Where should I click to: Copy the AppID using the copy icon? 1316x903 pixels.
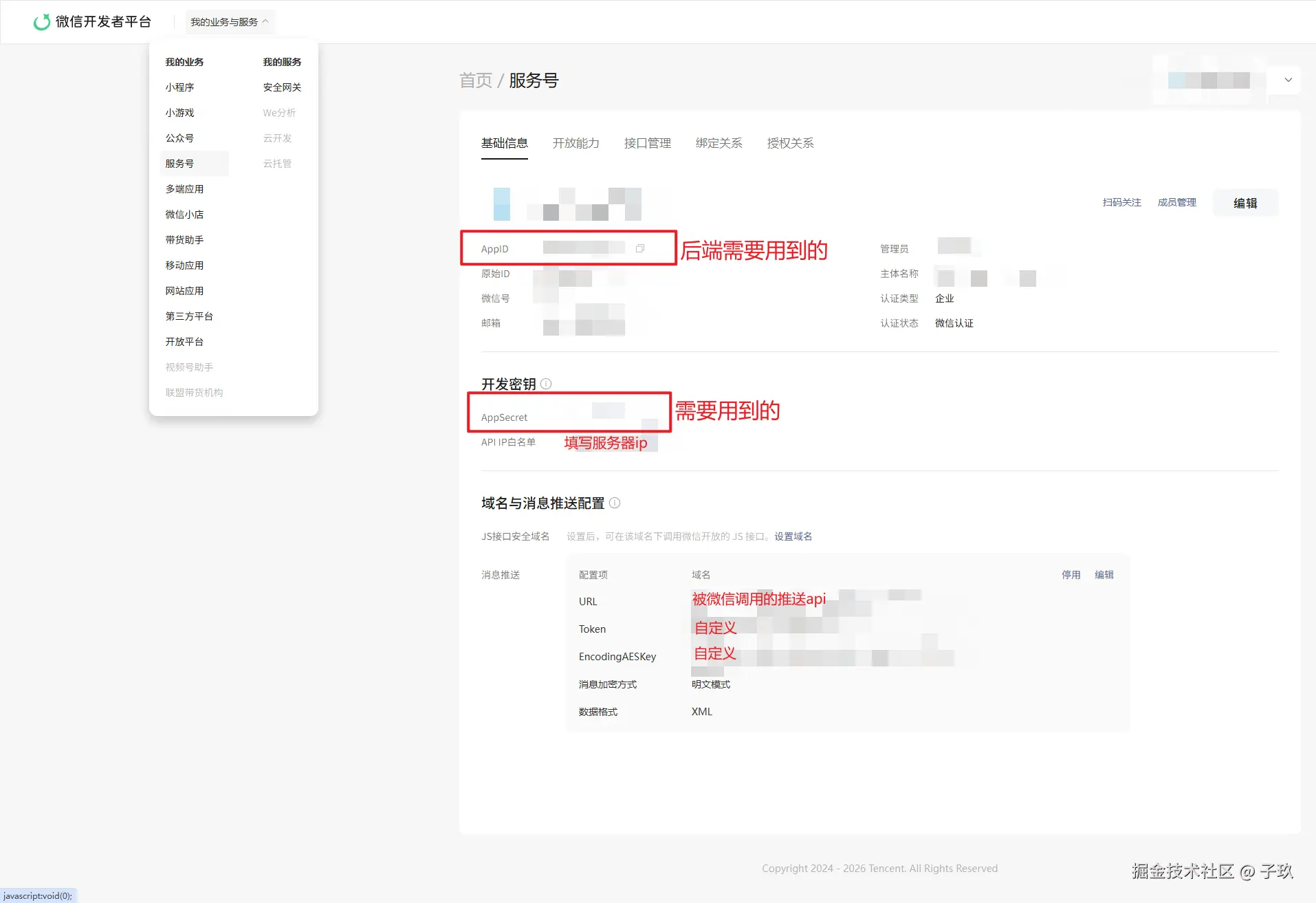[641, 248]
